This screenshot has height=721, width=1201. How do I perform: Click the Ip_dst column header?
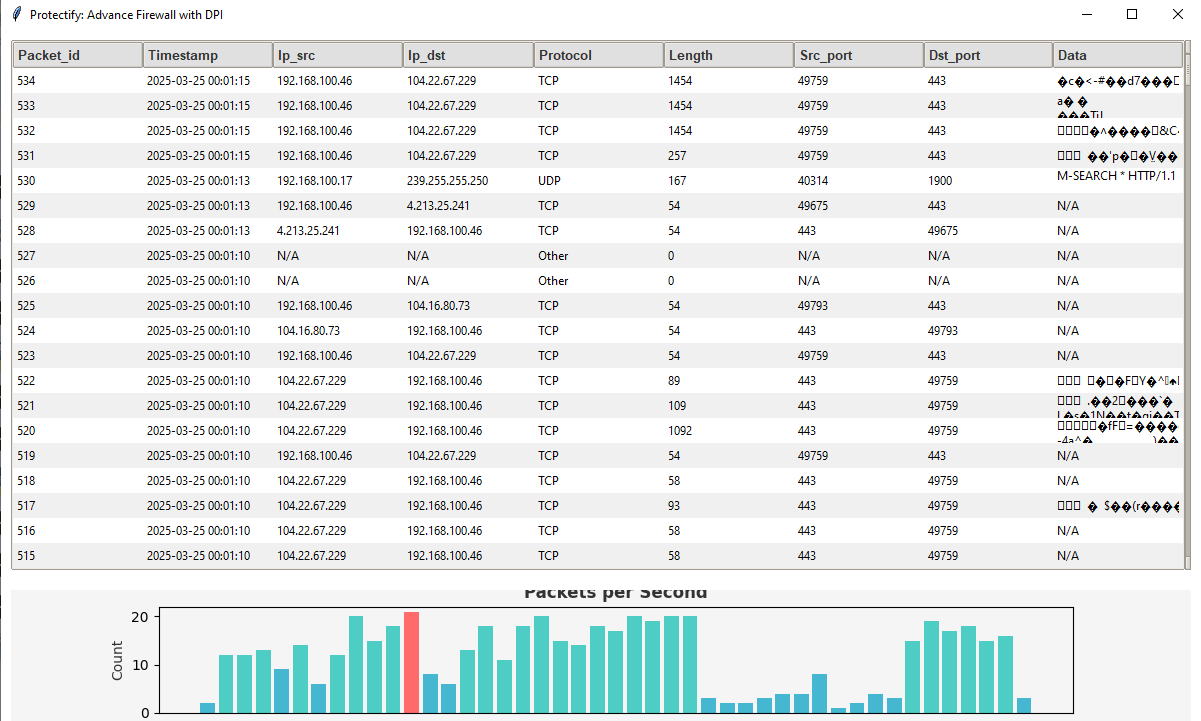(x=468, y=55)
